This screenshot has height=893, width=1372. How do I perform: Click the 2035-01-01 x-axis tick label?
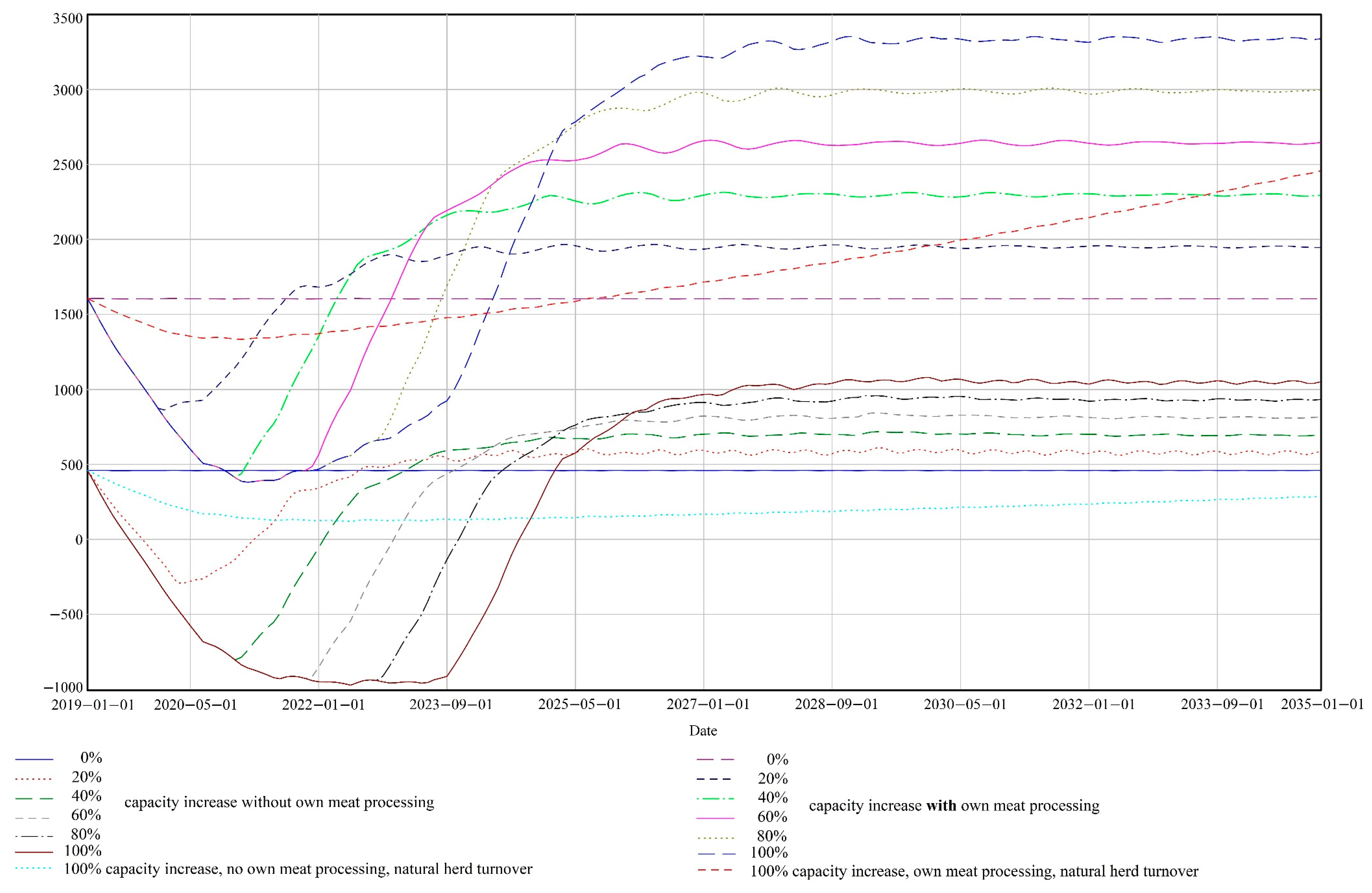pos(1323,705)
